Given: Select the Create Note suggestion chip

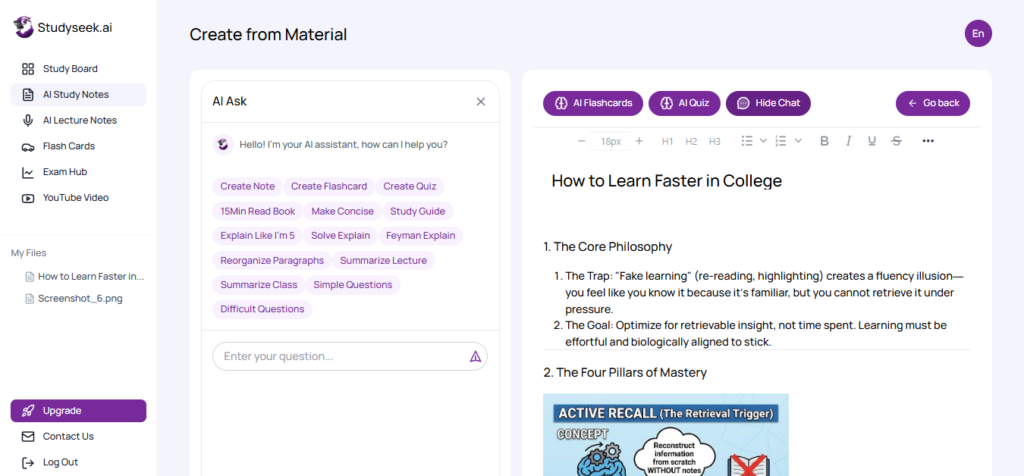Looking at the screenshot, I should [248, 186].
